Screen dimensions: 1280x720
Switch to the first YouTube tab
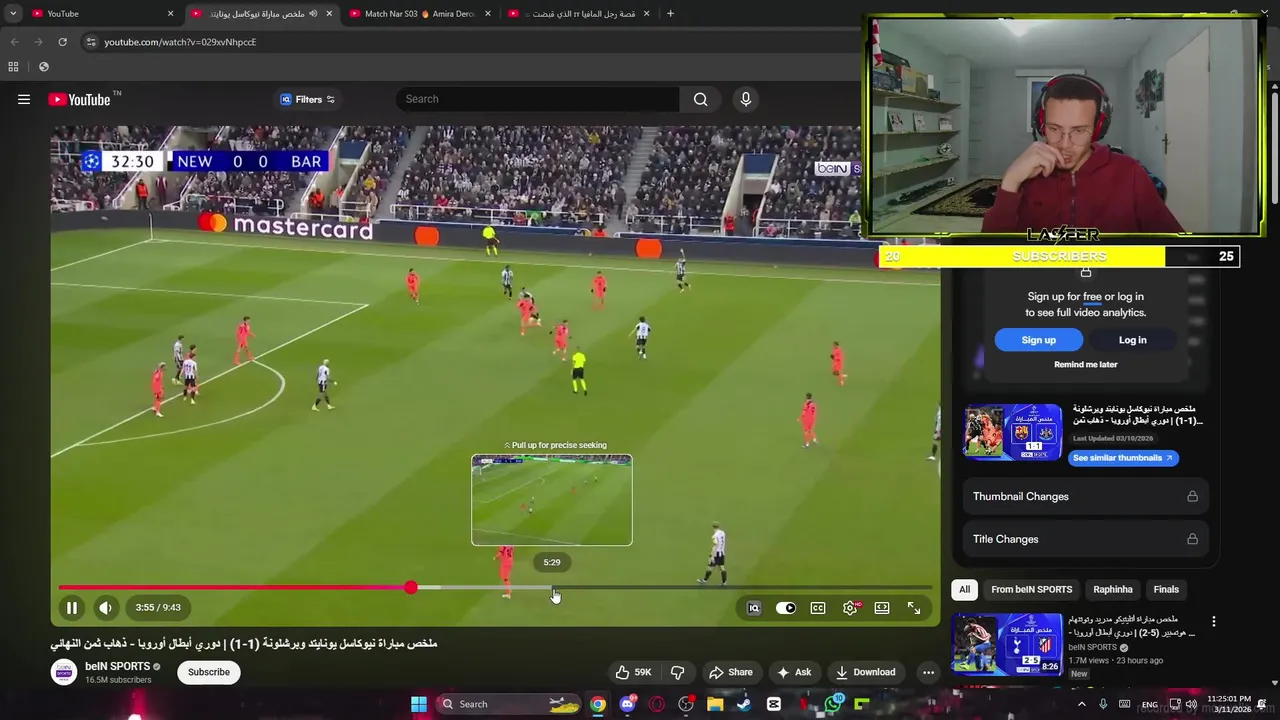tap(100, 13)
